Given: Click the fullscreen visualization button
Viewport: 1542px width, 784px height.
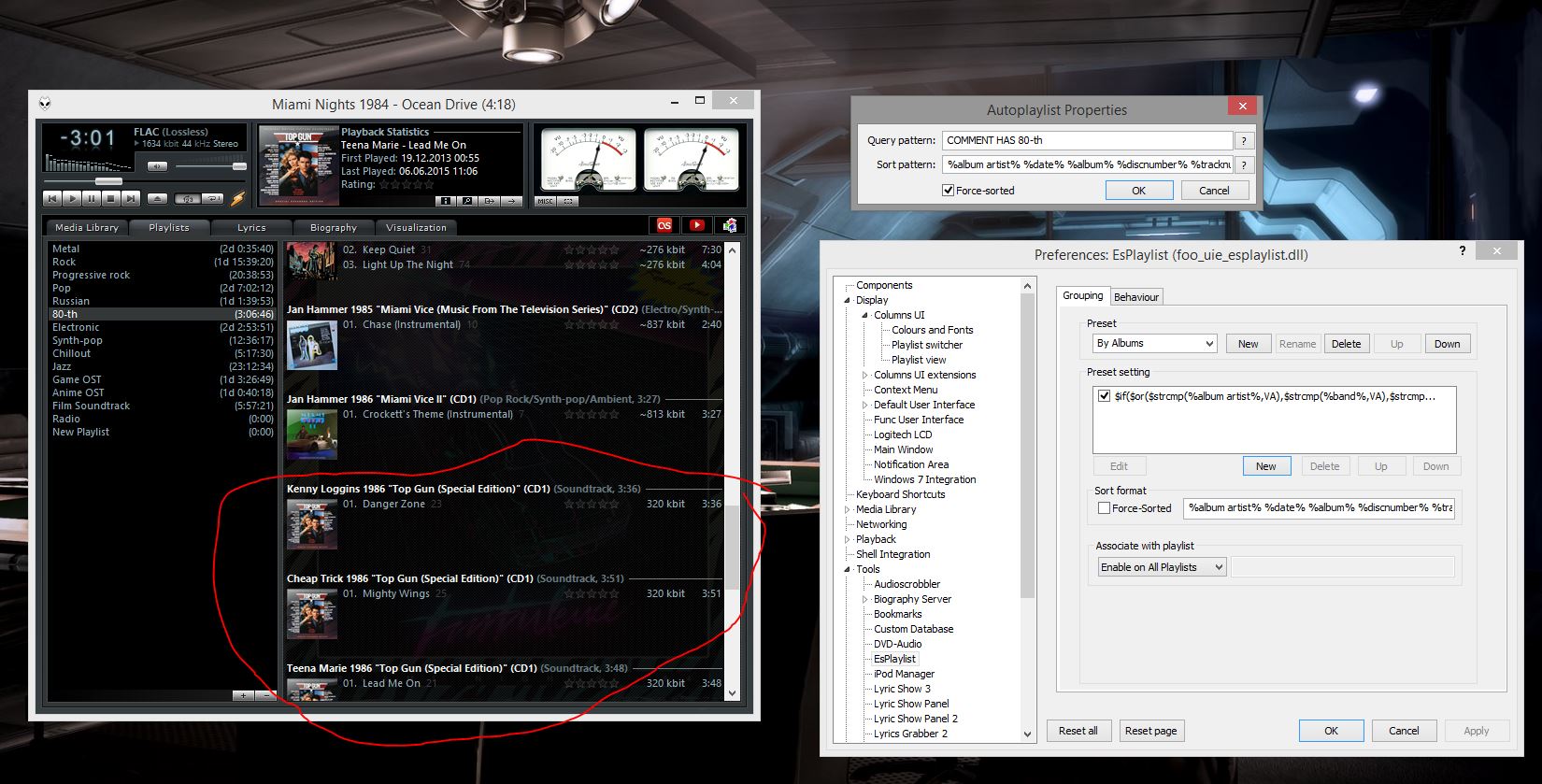Looking at the screenshot, I should coord(569,201).
